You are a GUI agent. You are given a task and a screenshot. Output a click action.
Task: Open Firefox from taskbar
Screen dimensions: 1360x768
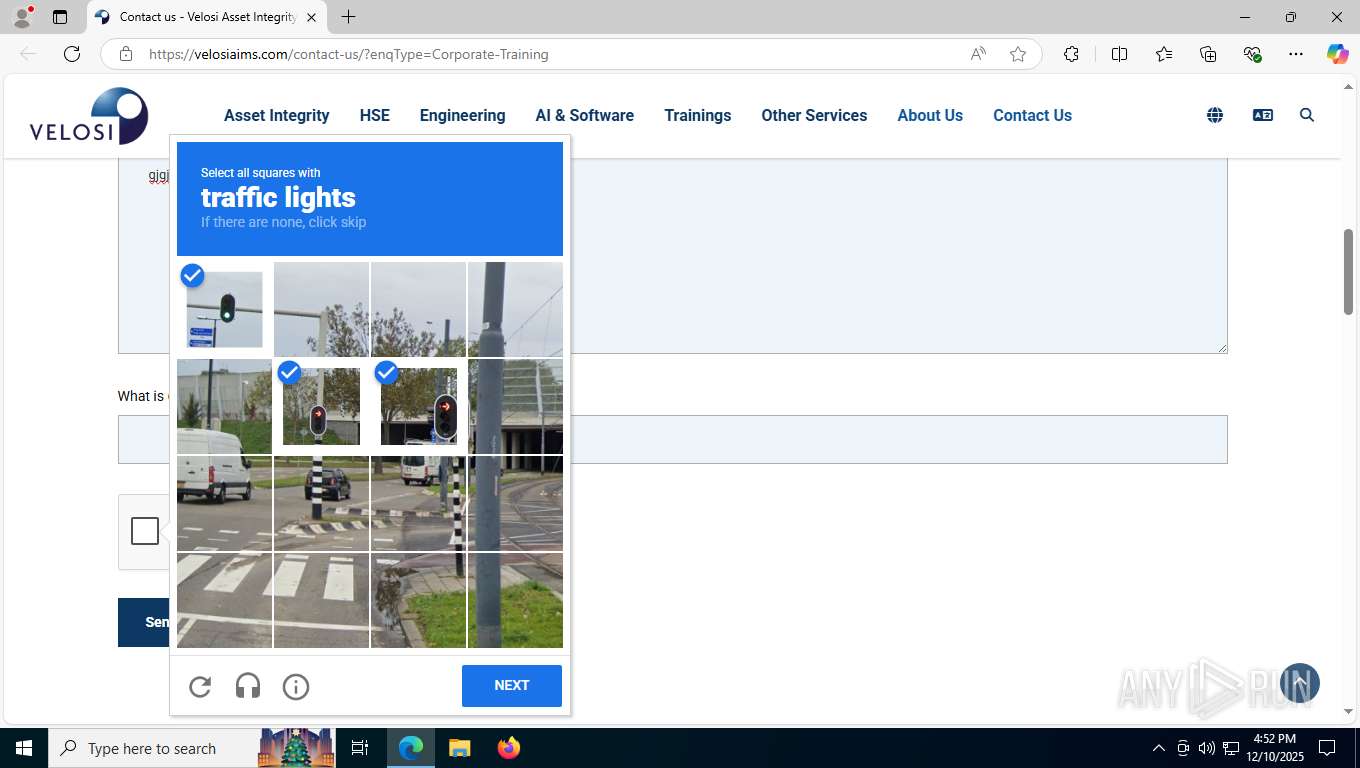509,748
